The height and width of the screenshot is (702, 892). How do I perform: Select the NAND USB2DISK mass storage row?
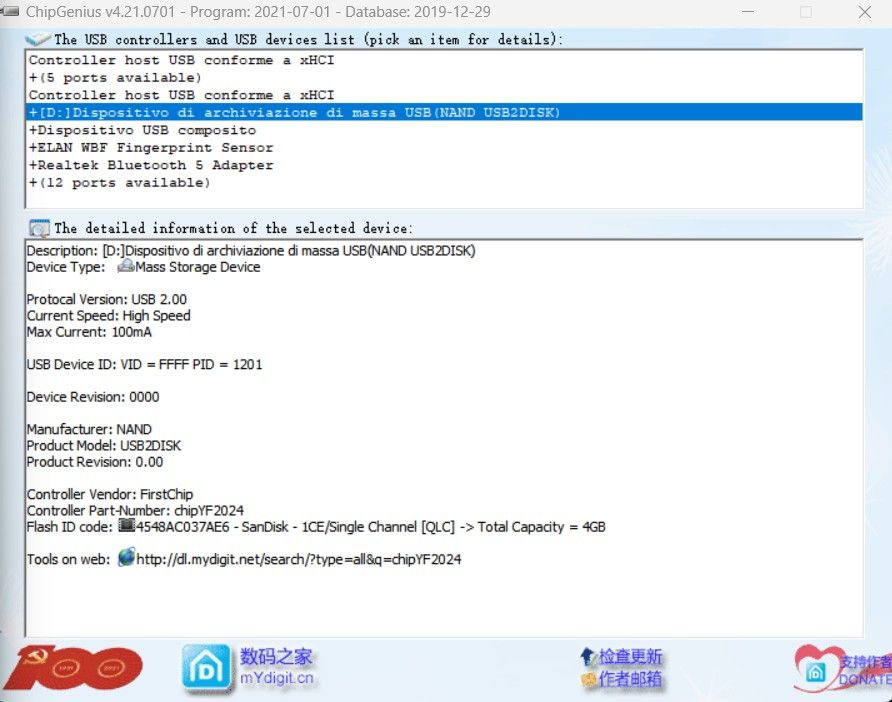tap(444, 113)
